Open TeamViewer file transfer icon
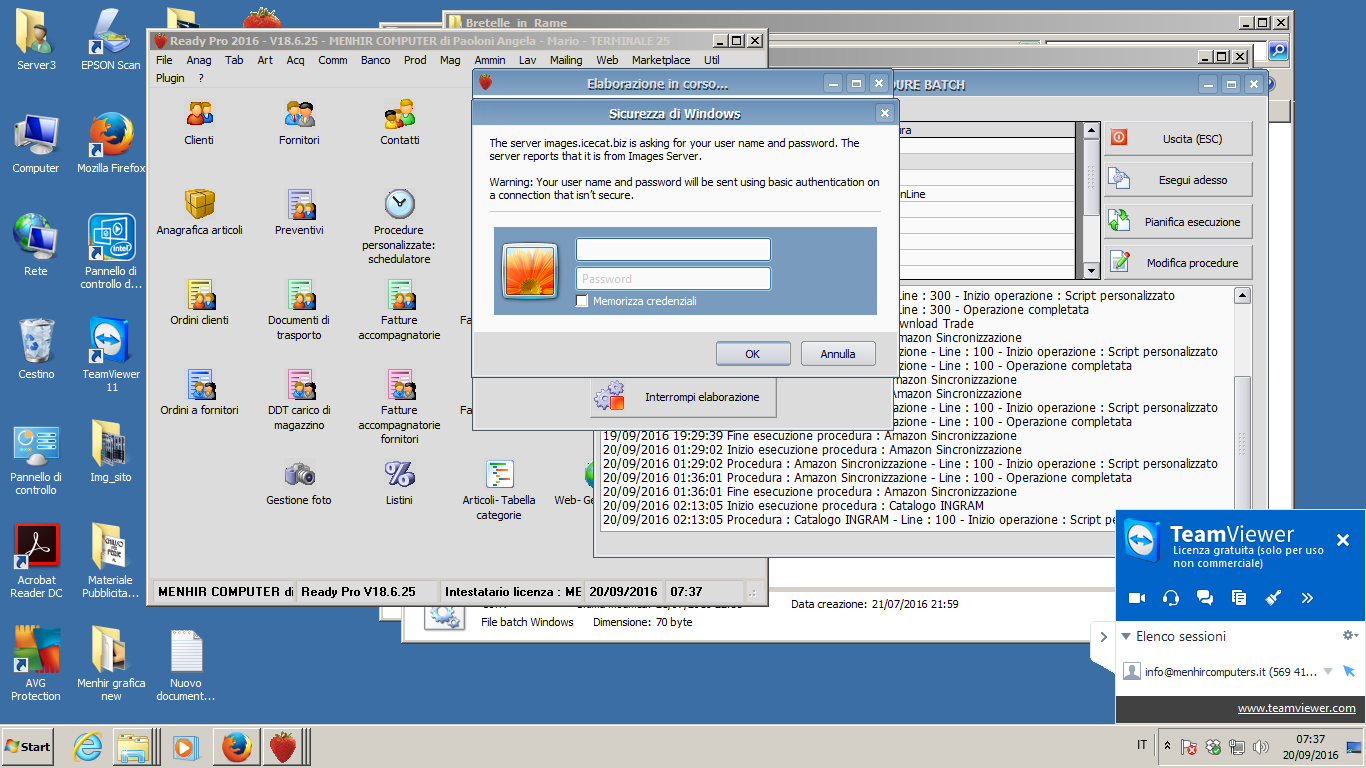Screen dimensions: 1366x768 pyautogui.click(x=1239, y=598)
